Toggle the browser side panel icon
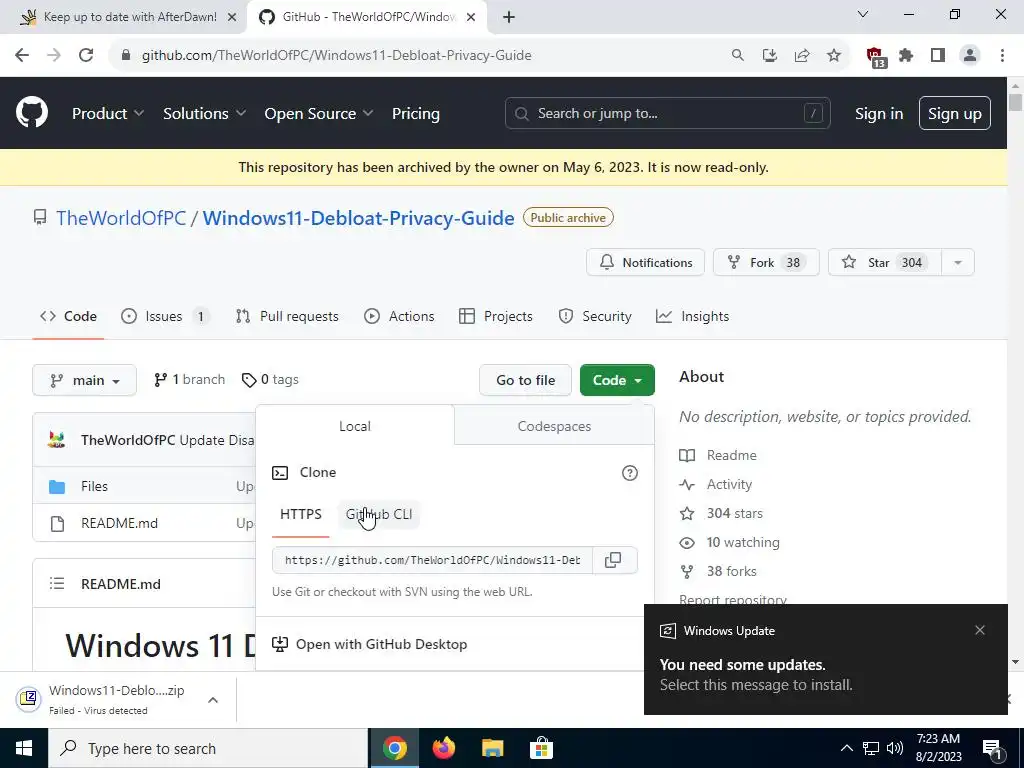Image resolution: width=1024 pixels, height=768 pixels. (938, 56)
